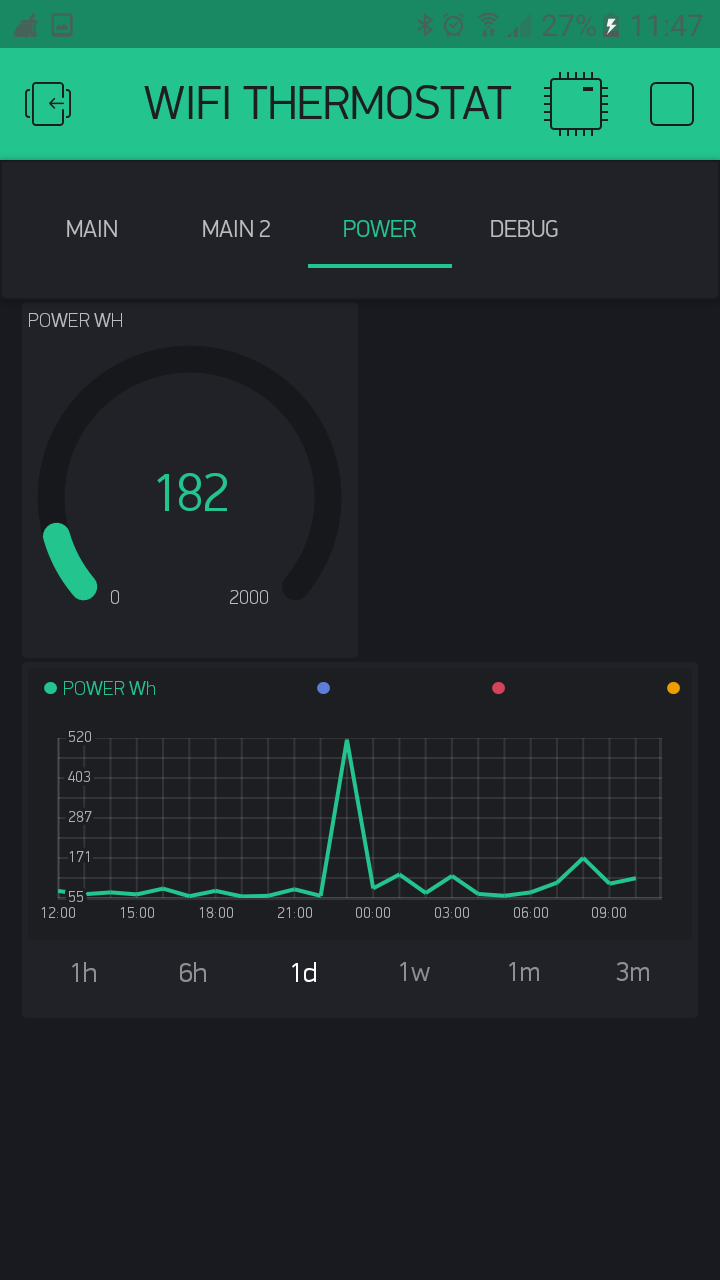Toggle the blue legend dot series
Image resolution: width=720 pixels, height=1280 pixels.
pyautogui.click(x=323, y=688)
